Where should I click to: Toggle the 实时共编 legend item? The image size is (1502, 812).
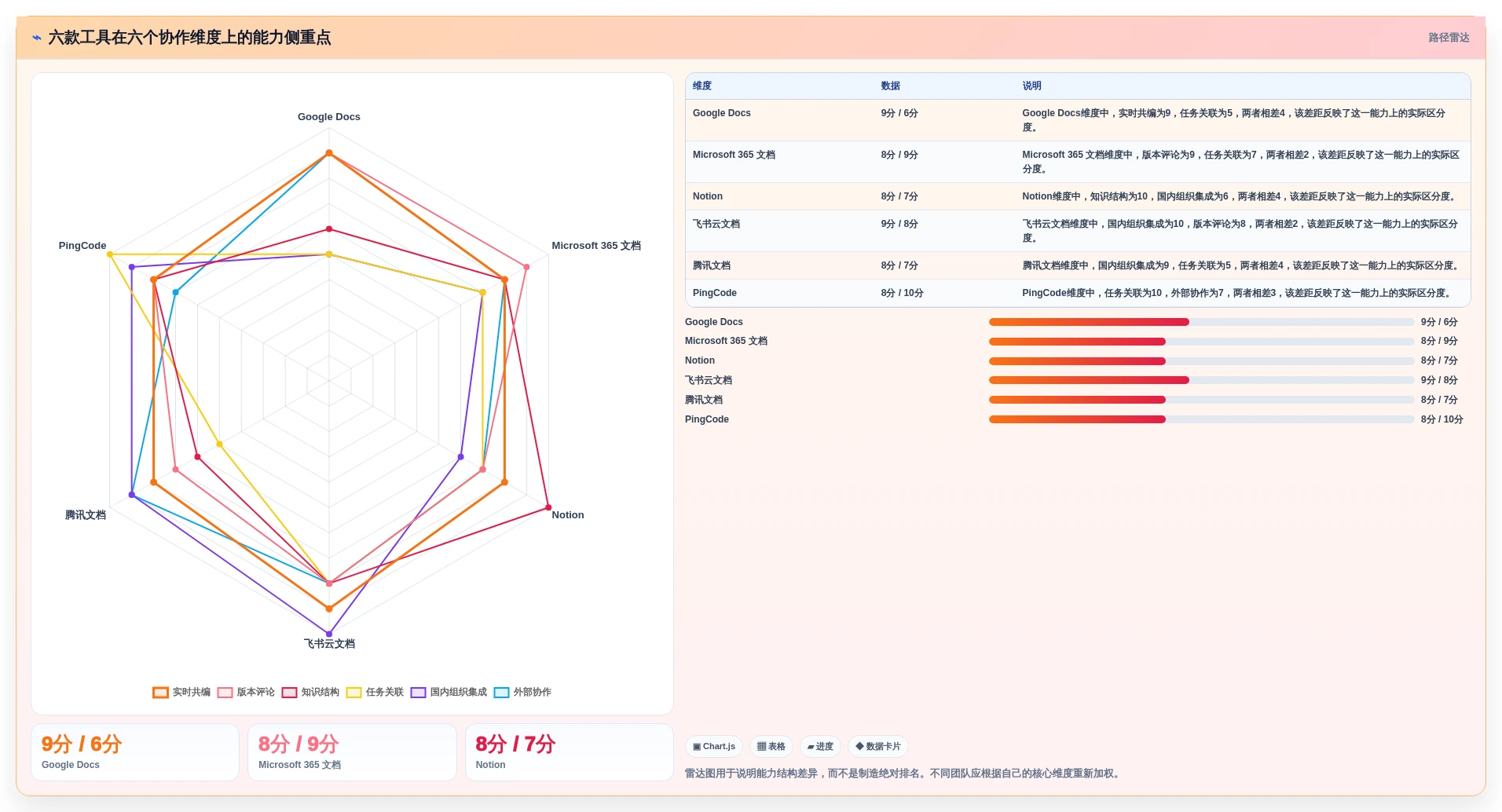tap(181, 692)
